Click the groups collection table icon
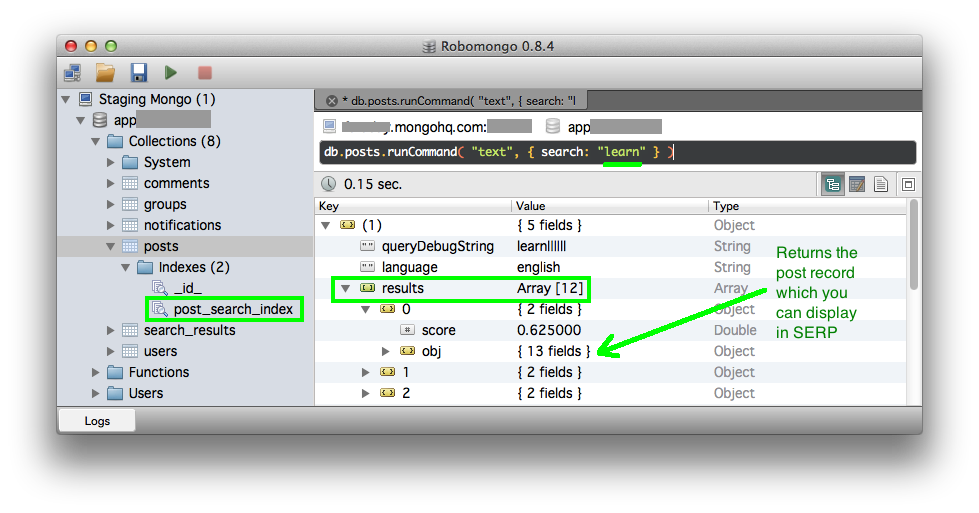Screen dimensions: 979x513 130,204
